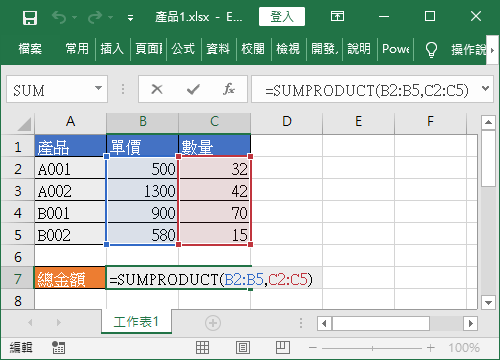Viewport: 500px width, 360px height.
Task: Switch to the 資料 ribbon tab
Action: click(218, 49)
